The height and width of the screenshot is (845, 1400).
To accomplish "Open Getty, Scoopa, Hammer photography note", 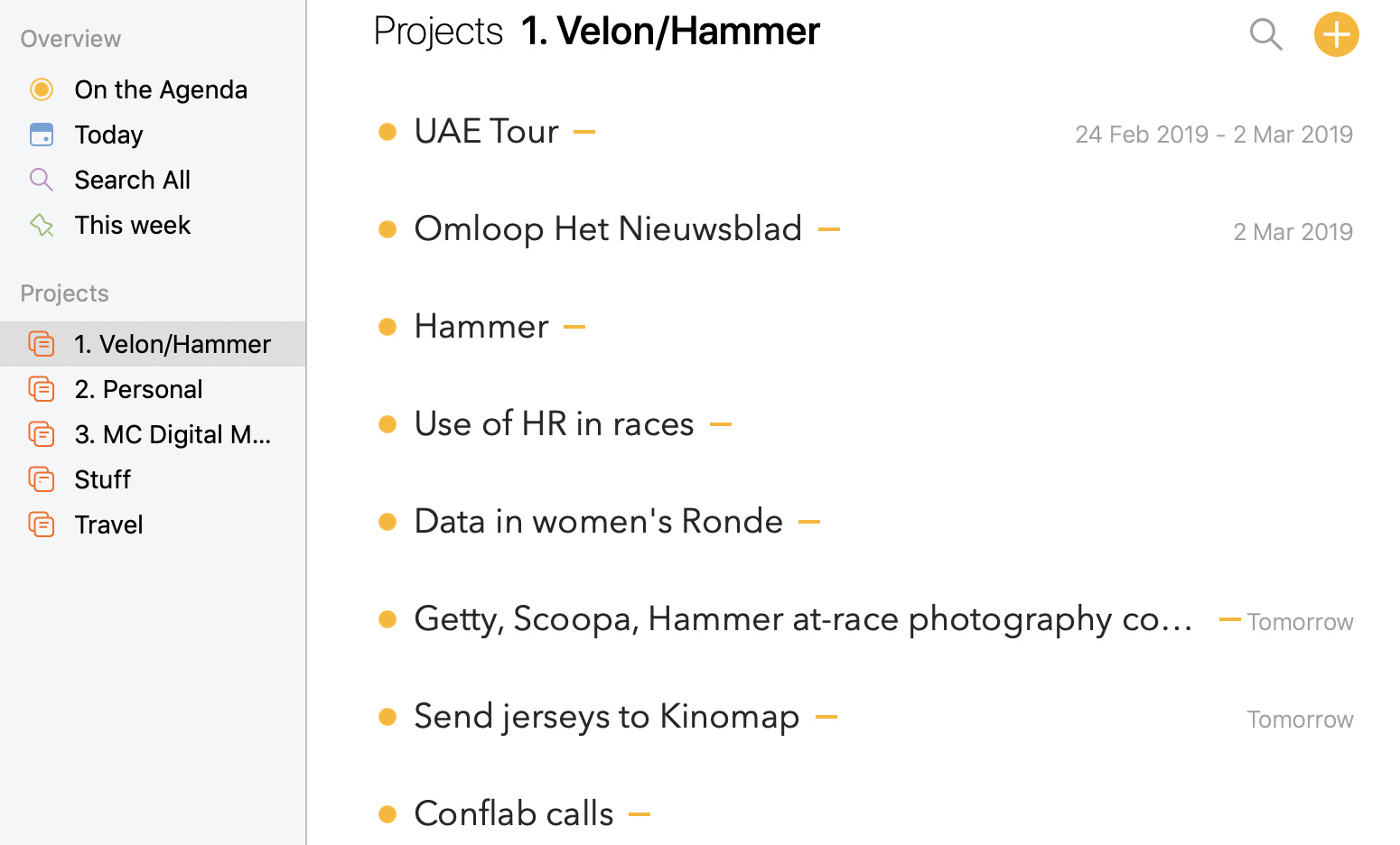I will pyautogui.click(x=804, y=619).
